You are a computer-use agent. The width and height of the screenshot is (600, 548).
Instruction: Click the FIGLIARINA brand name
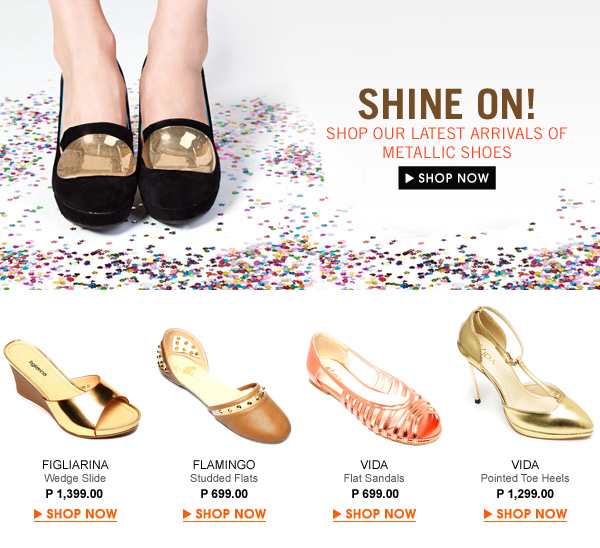pyautogui.click(x=75, y=465)
